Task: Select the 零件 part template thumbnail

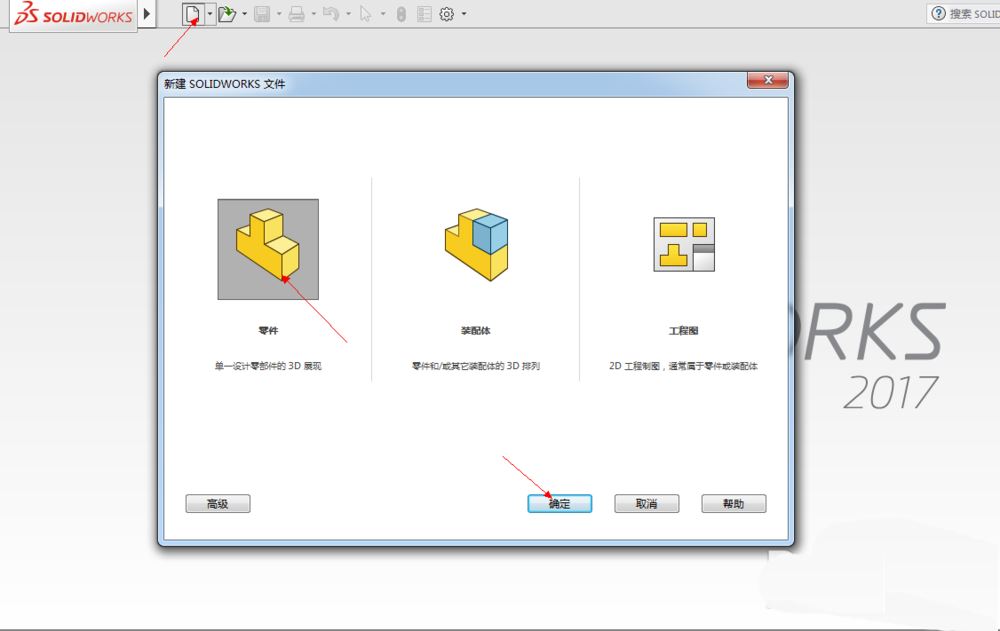Action: pos(268,249)
